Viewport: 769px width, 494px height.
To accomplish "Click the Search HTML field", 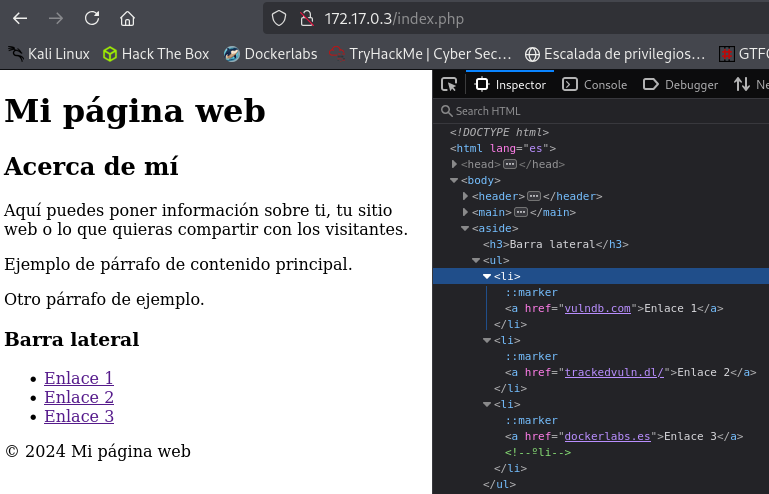I will [601, 111].
